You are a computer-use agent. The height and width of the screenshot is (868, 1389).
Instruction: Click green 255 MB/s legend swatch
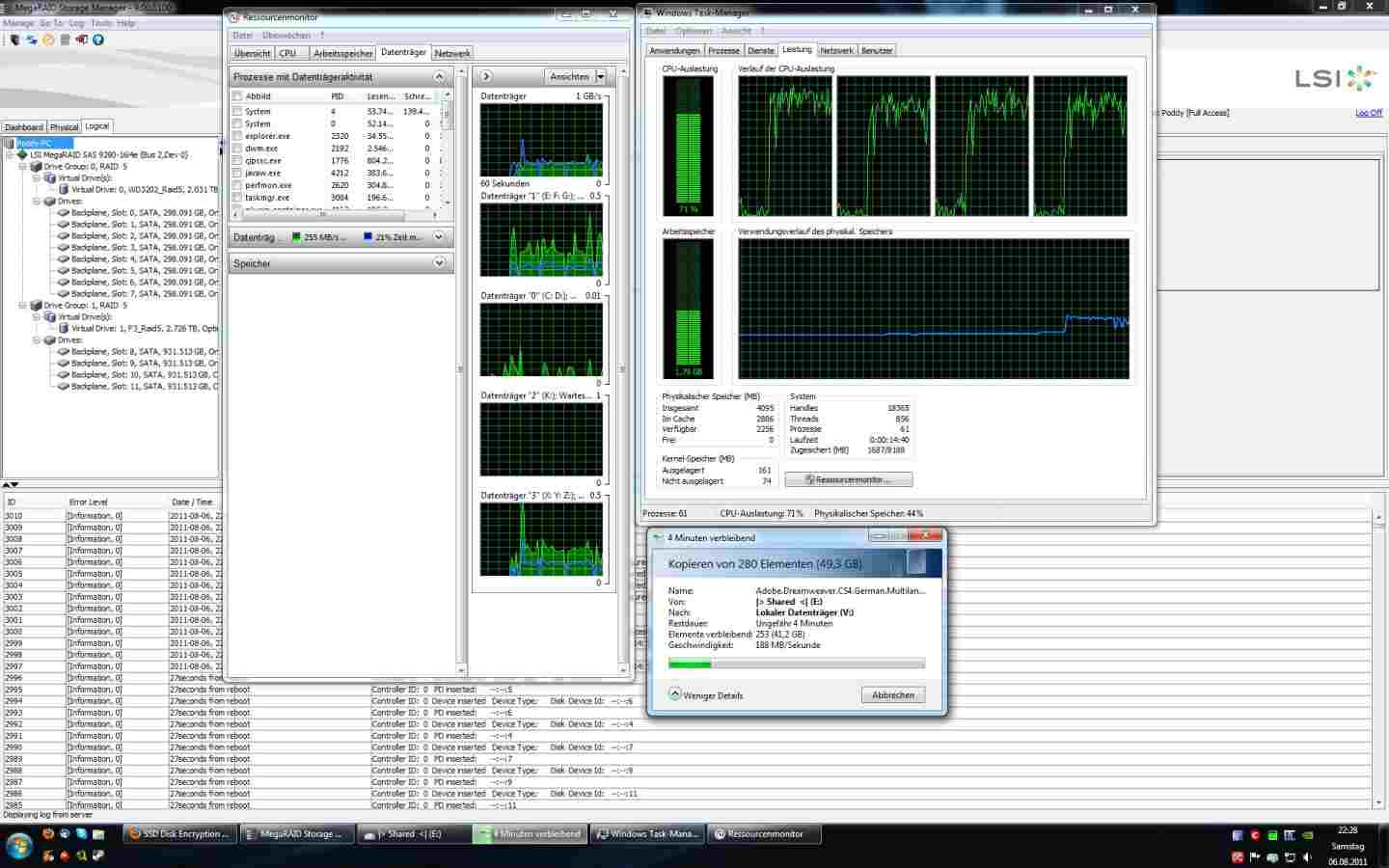(x=296, y=236)
